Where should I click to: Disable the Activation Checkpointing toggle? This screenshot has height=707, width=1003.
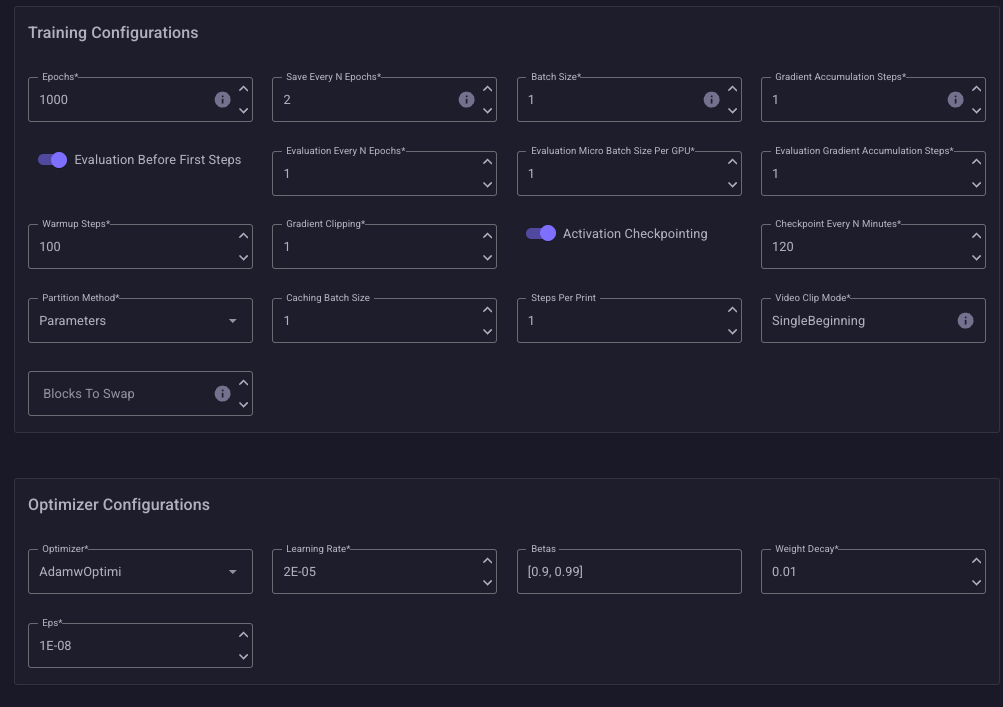pyautogui.click(x=541, y=234)
